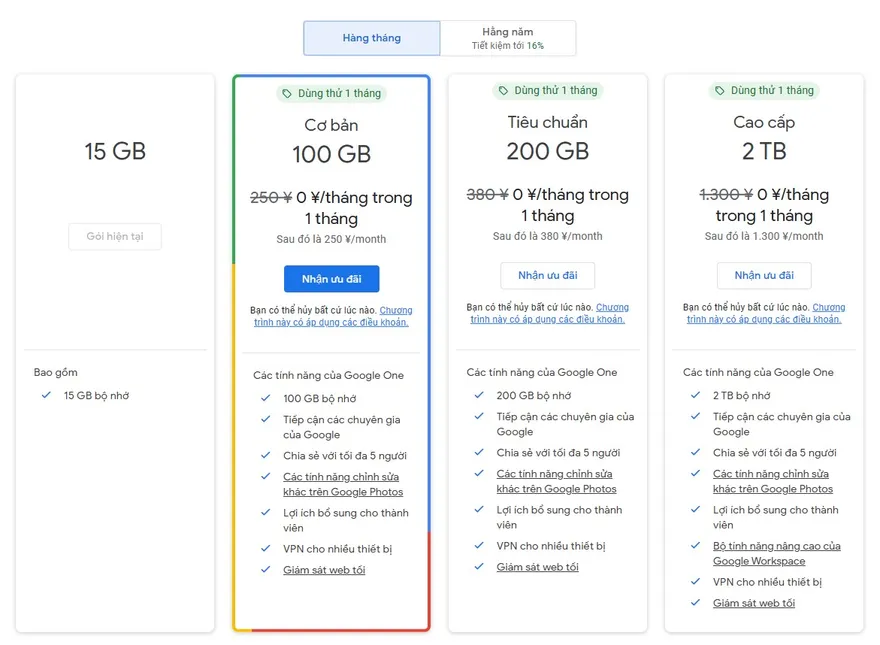Click Nhận ưu đãi on the 2 TB plan
The image size is (880, 645).
click(764, 276)
